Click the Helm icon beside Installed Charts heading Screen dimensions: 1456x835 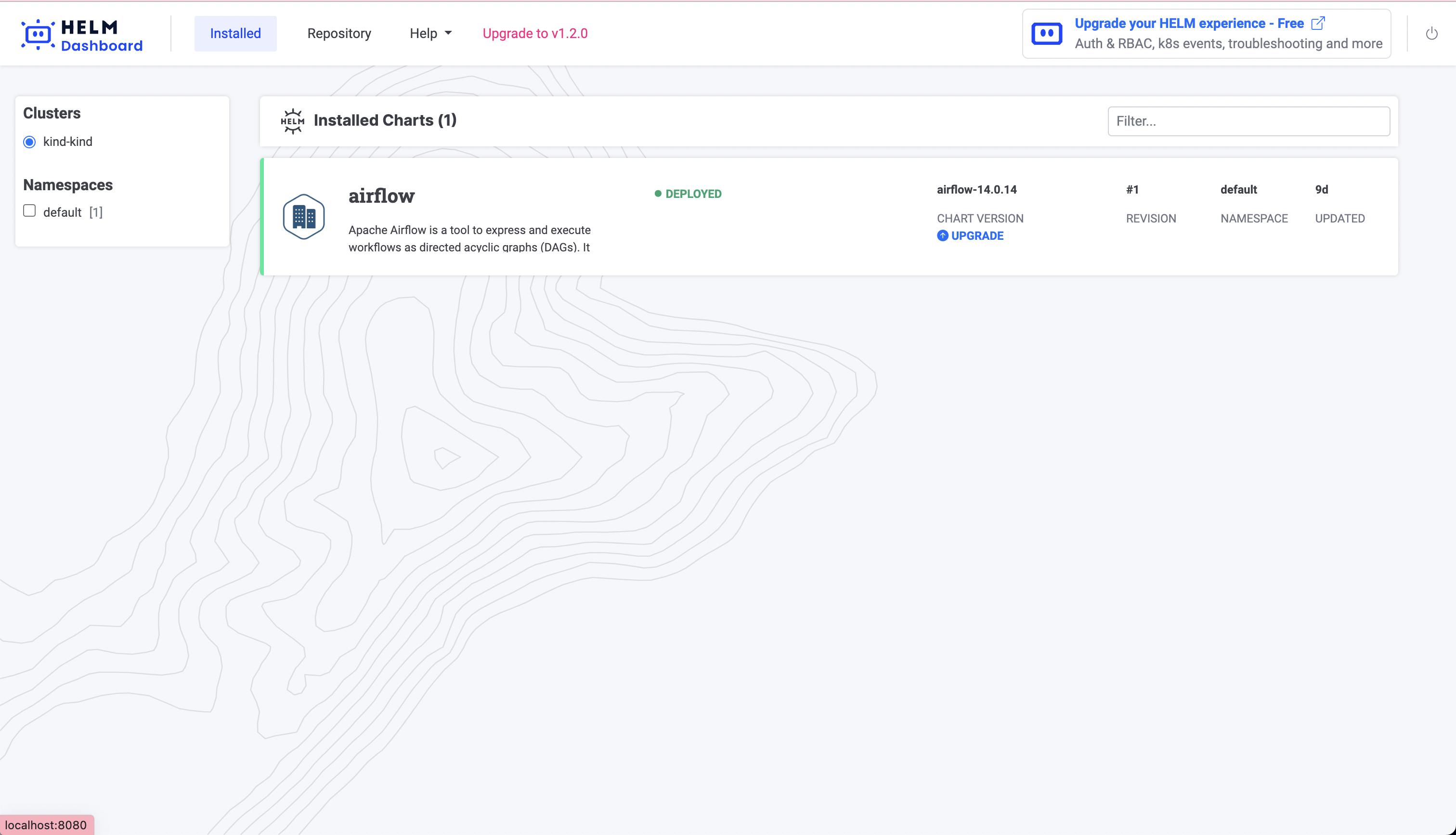click(x=293, y=120)
